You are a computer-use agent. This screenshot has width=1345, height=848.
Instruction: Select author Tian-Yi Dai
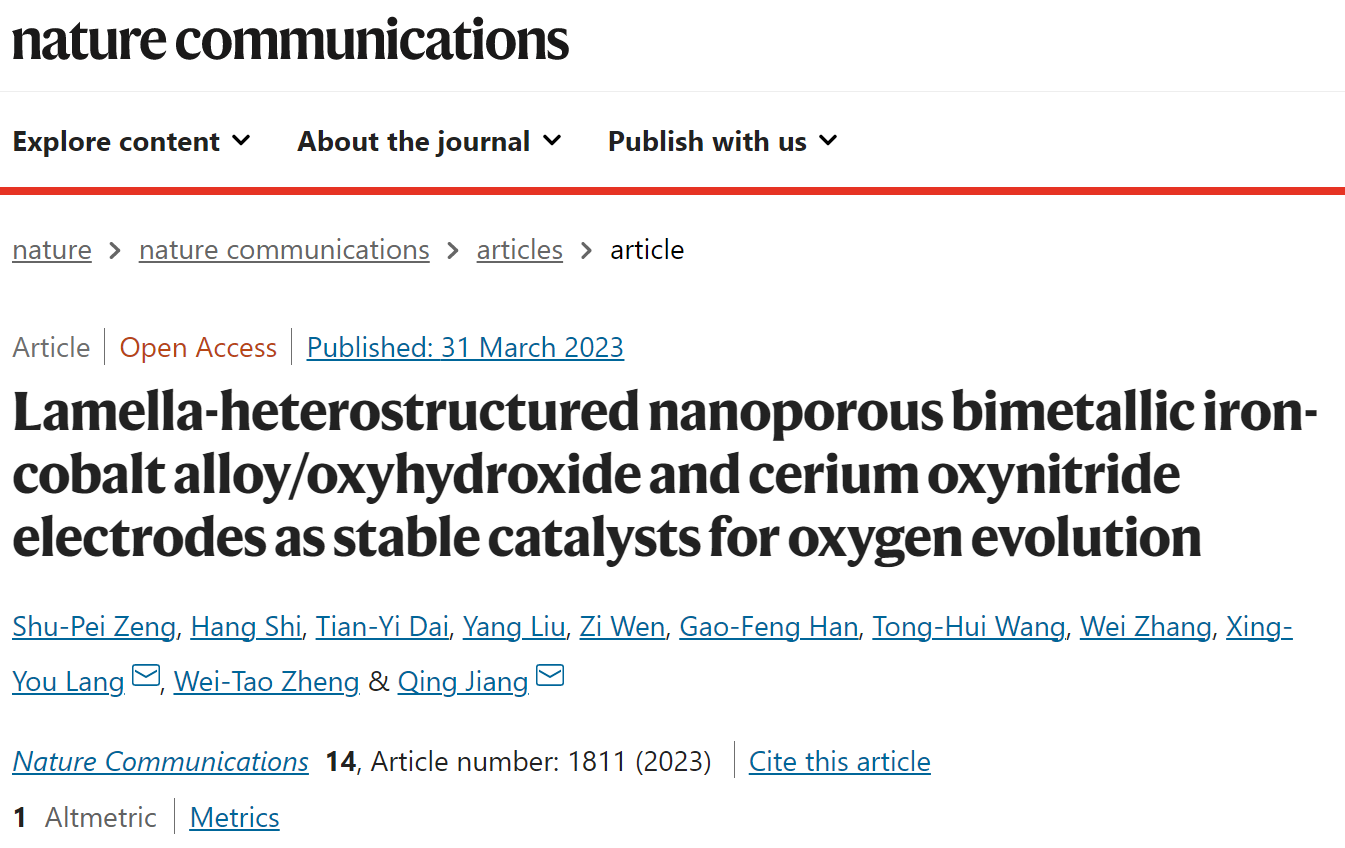pos(382,627)
